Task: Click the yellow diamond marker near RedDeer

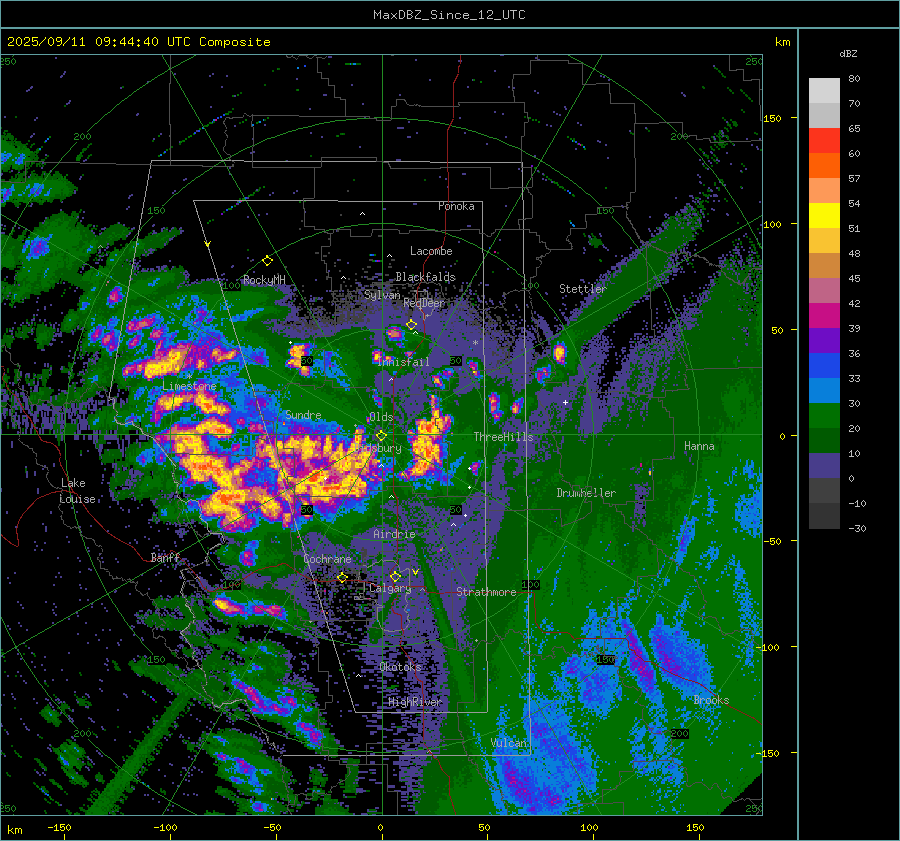Action: (412, 325)
